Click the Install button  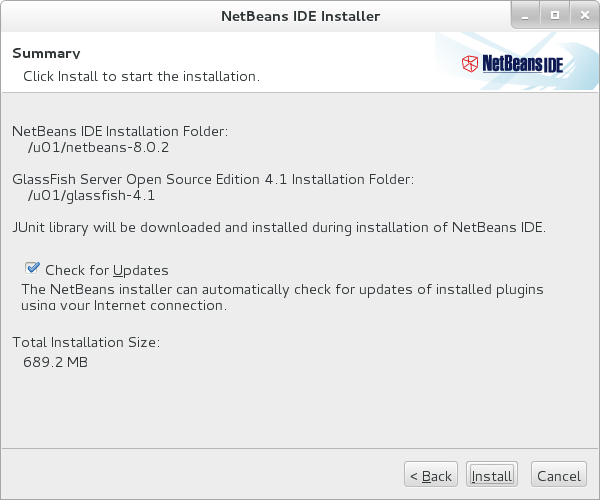click(492, 474)
